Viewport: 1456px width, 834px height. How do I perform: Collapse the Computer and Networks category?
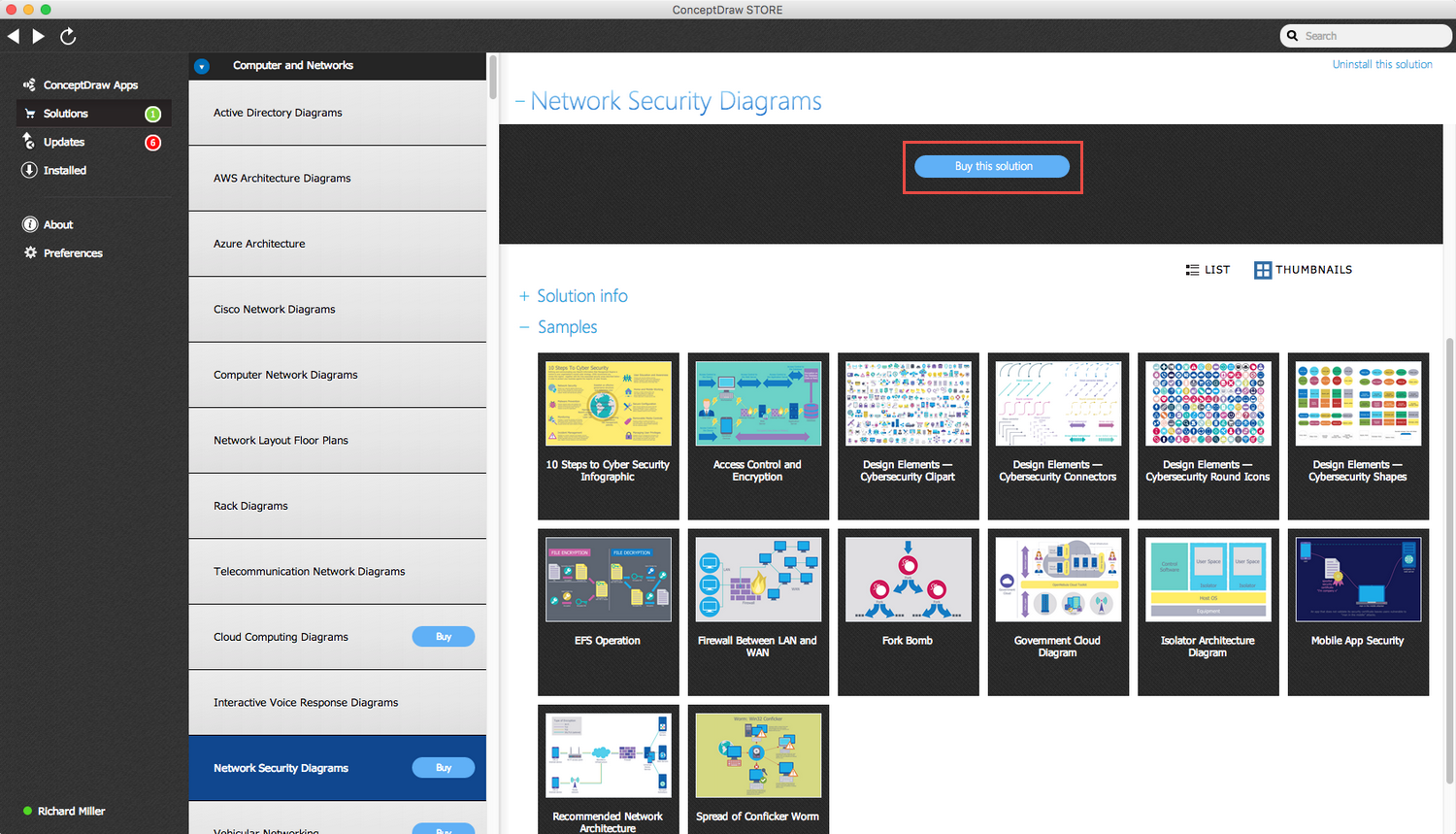tap(202, 66)
